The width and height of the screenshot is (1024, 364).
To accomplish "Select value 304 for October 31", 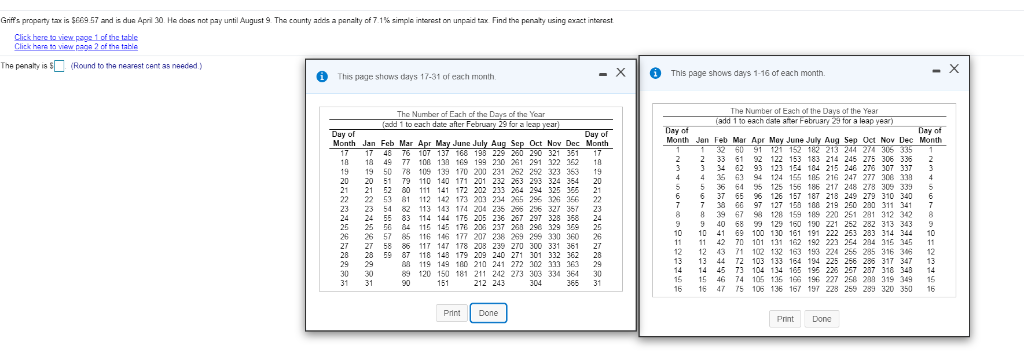I will coord(536,283).
